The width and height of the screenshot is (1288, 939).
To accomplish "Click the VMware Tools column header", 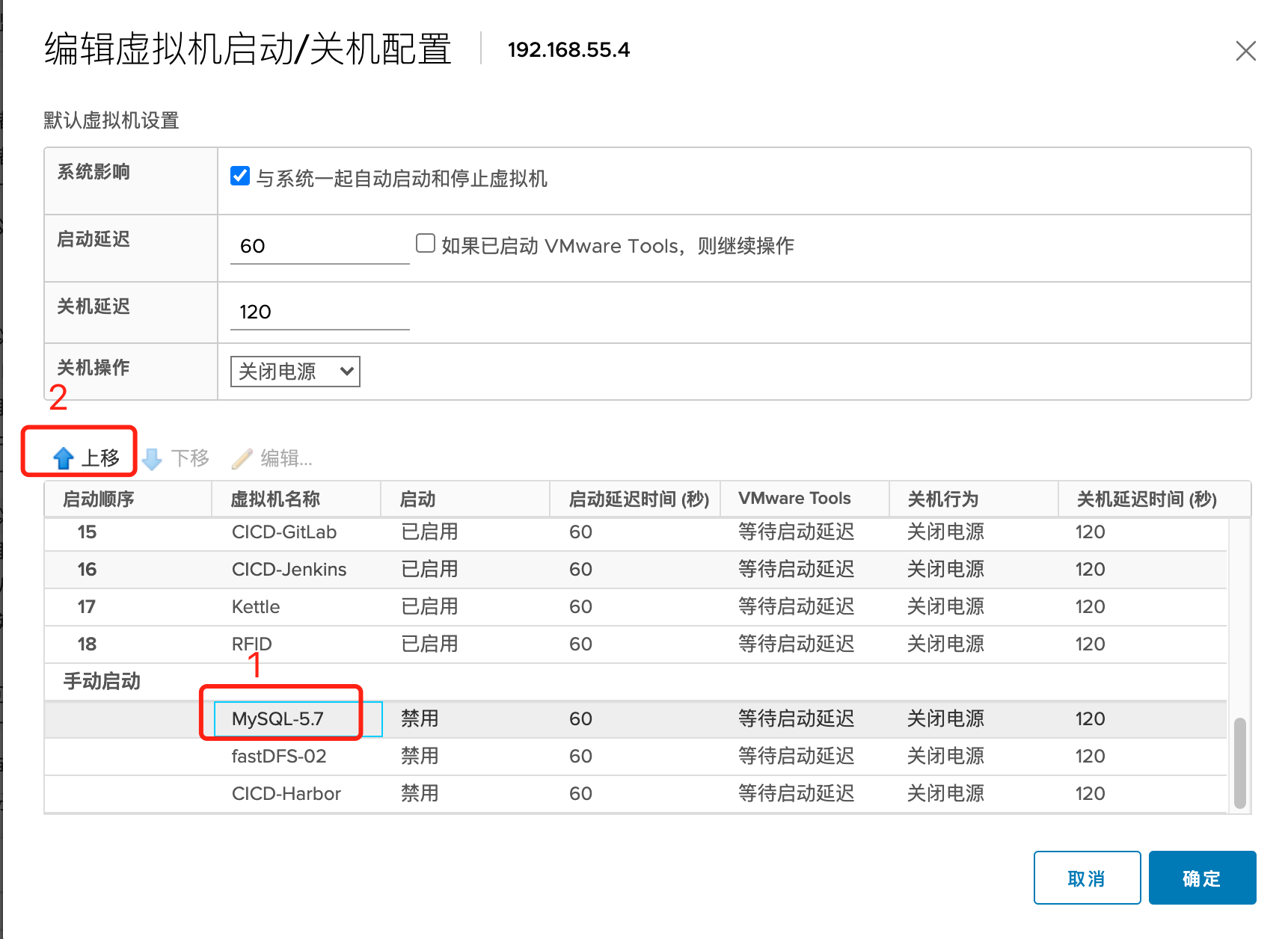I will (x=794, y=499).
